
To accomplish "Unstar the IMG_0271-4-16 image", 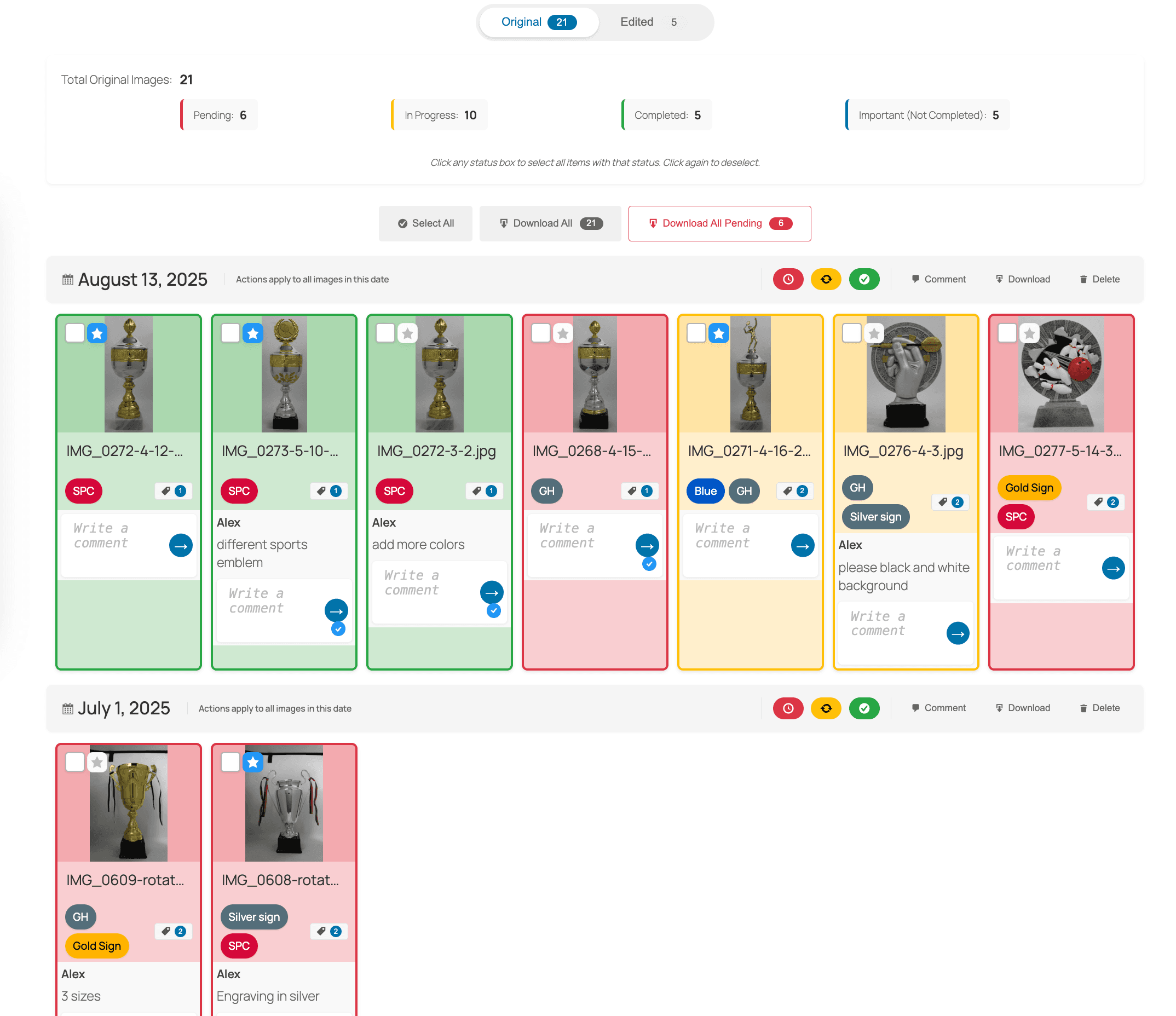I will (718, 333).
